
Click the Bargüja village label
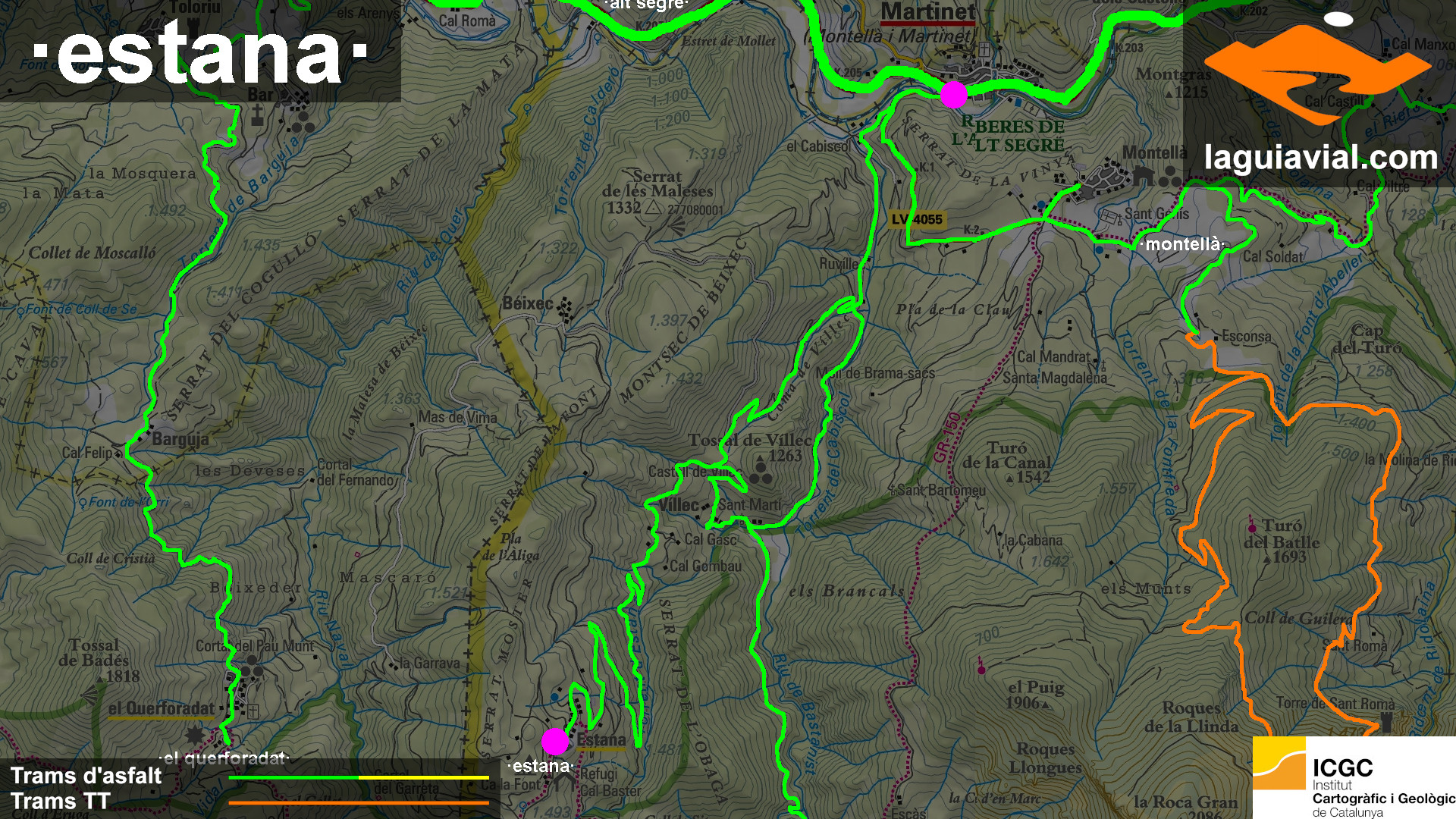coord(180,439)
